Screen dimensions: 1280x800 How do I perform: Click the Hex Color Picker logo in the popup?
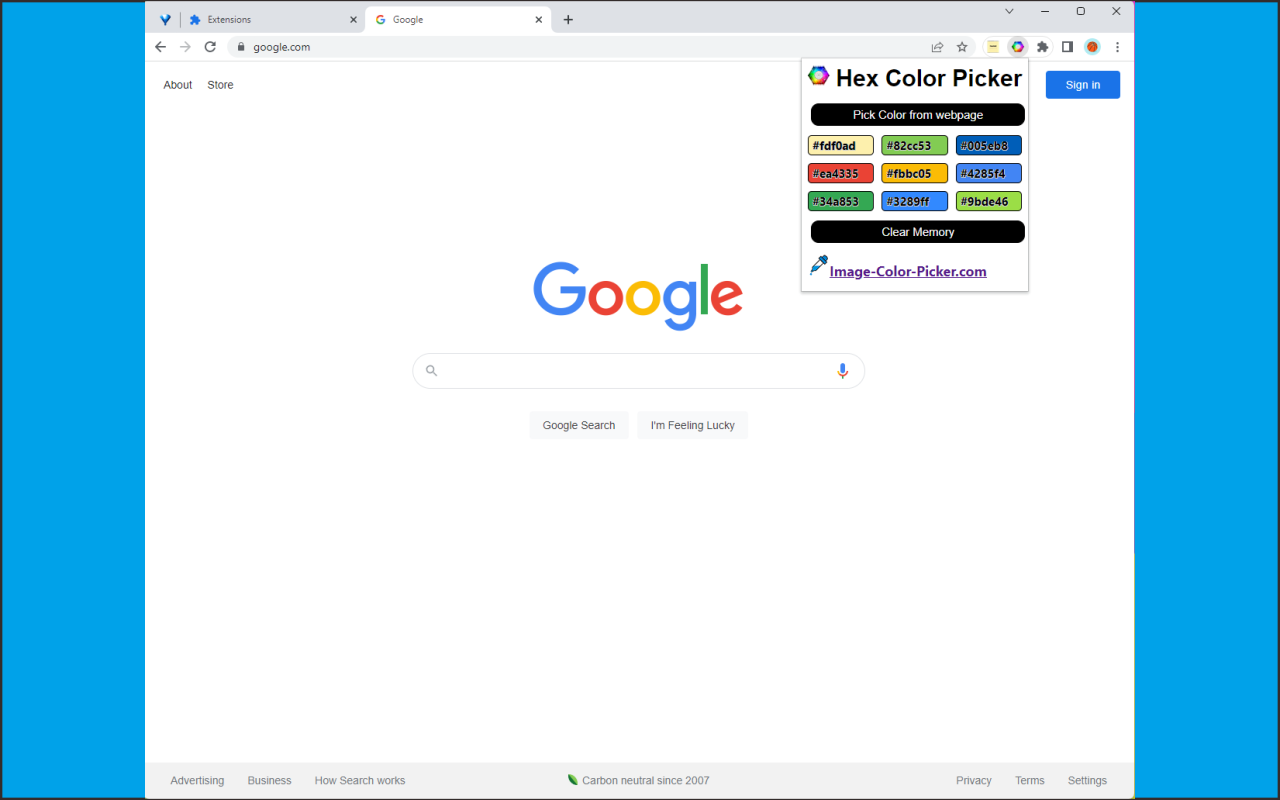(819, 75)
